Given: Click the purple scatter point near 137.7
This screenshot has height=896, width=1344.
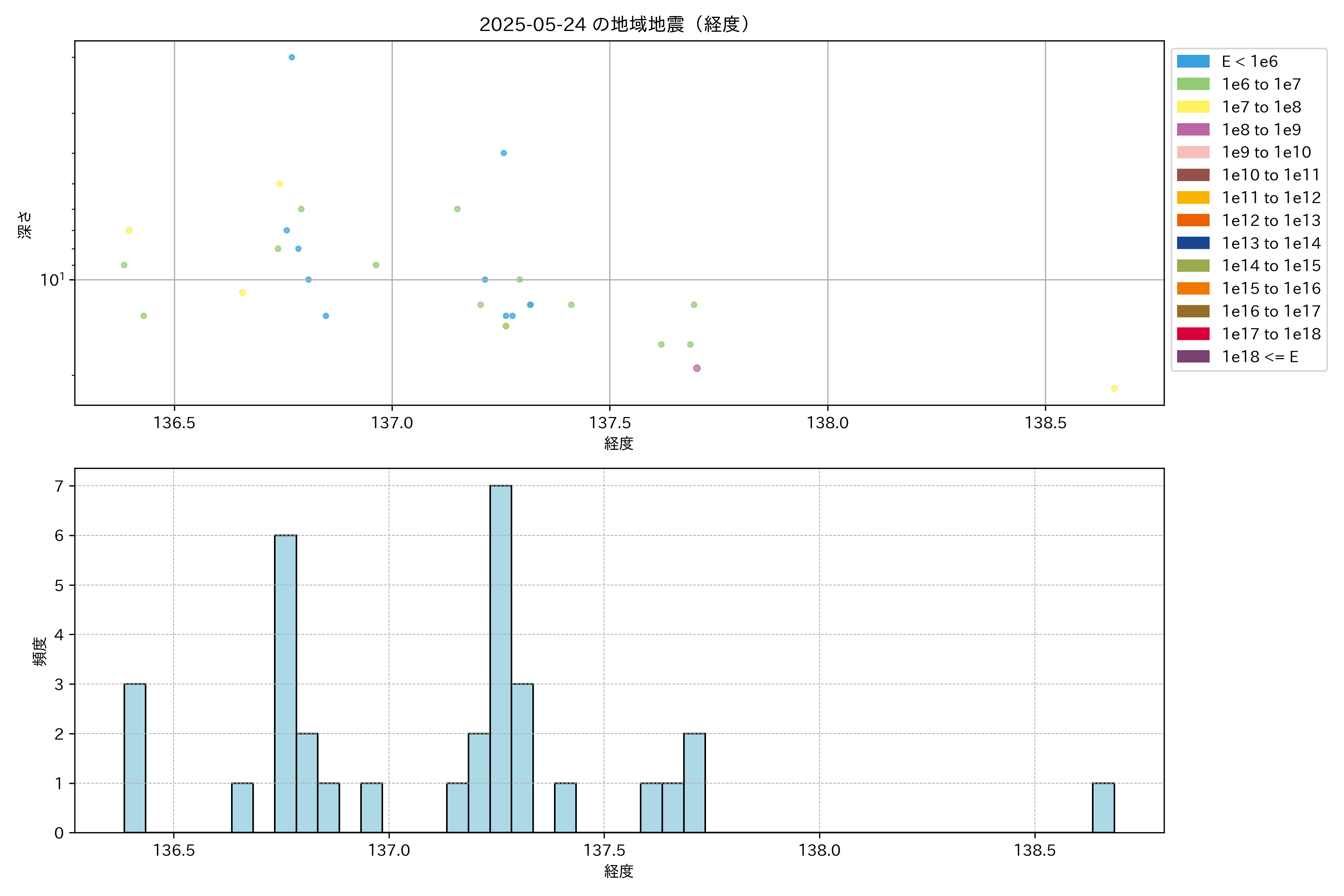Looking at the screenshot, I should [697, 368].
